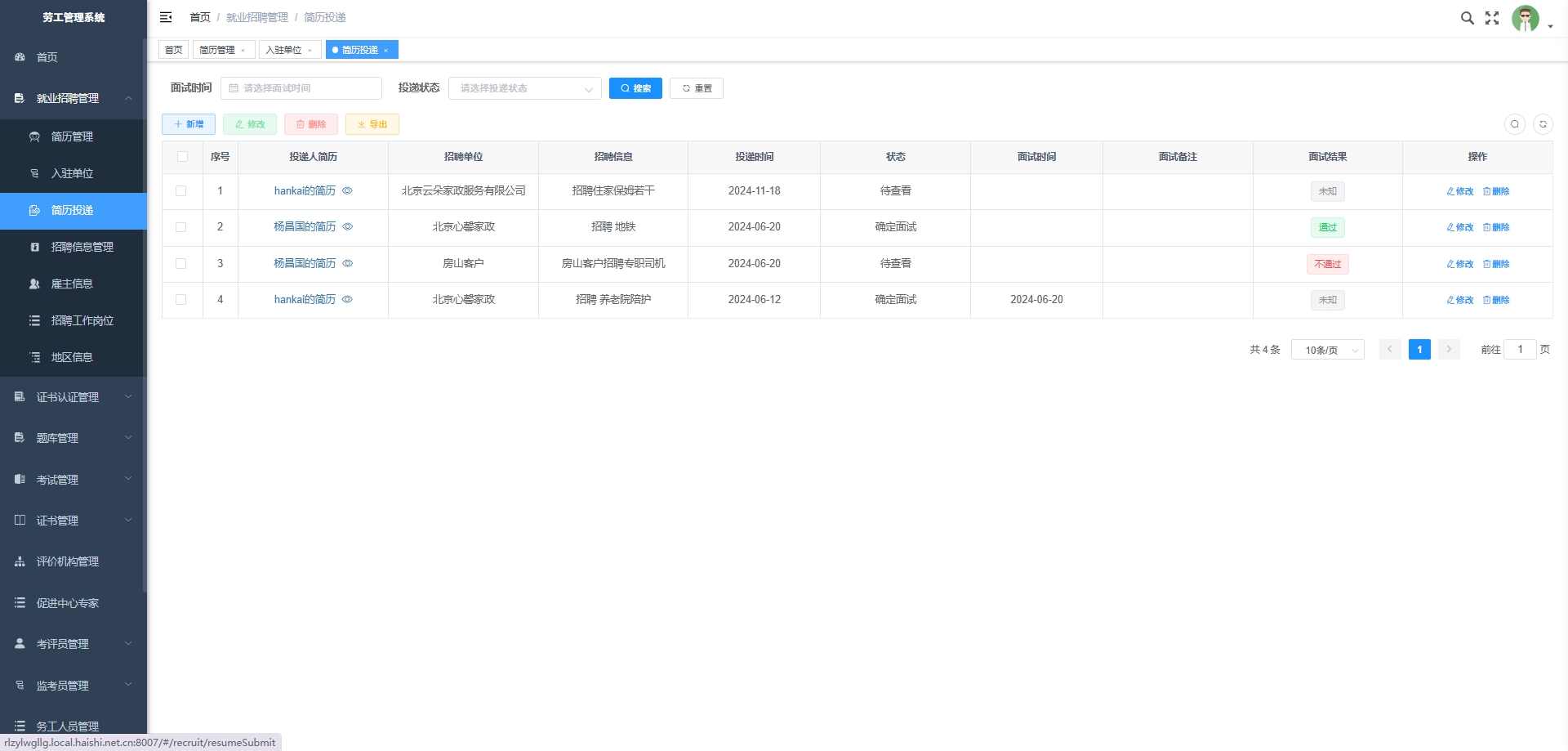This screenshot has width=1568, height=751.
Task: Click the 面试时间 date input field
Action: point(301,88)
